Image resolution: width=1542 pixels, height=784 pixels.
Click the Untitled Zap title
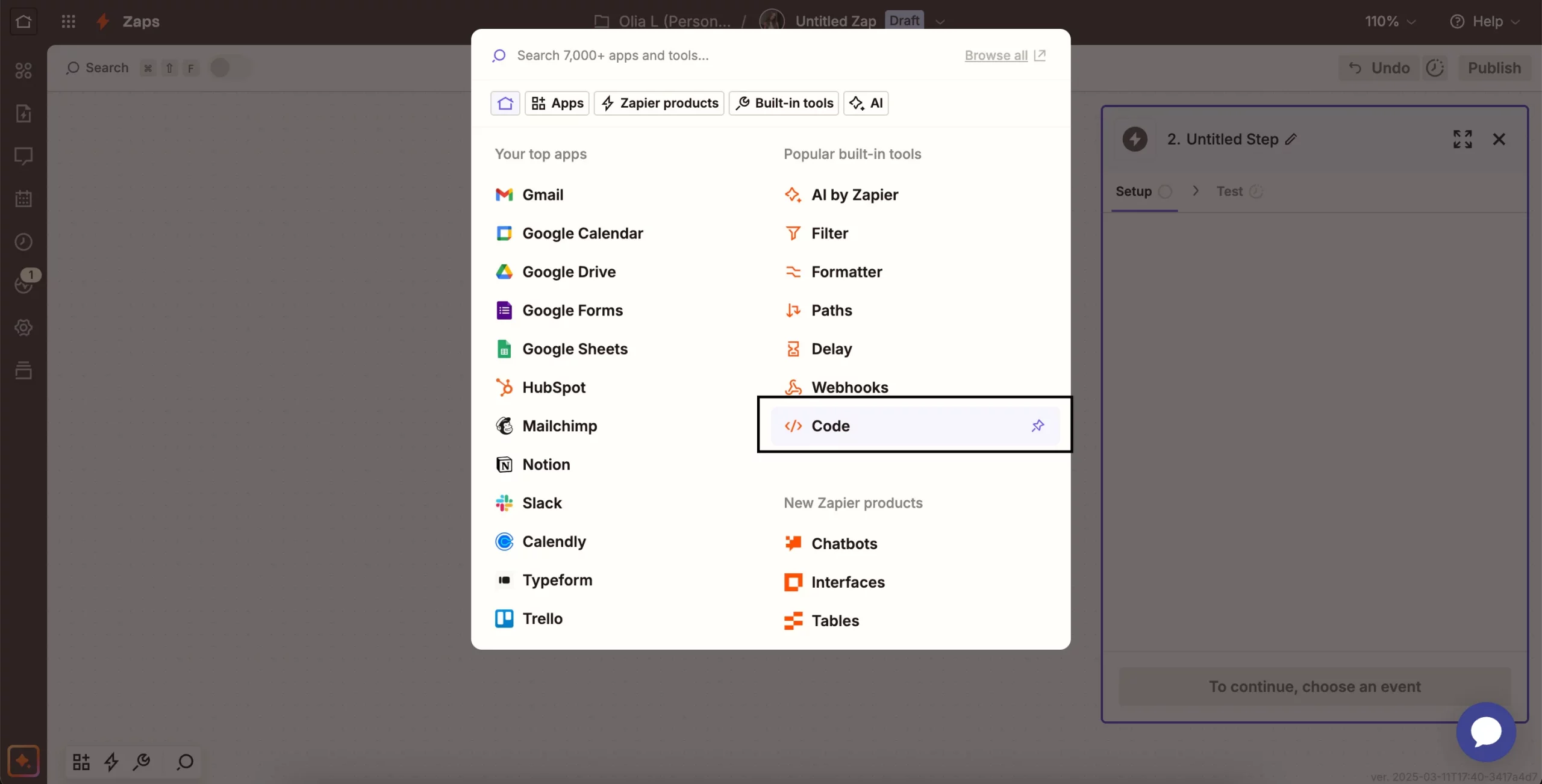[835, 22]
